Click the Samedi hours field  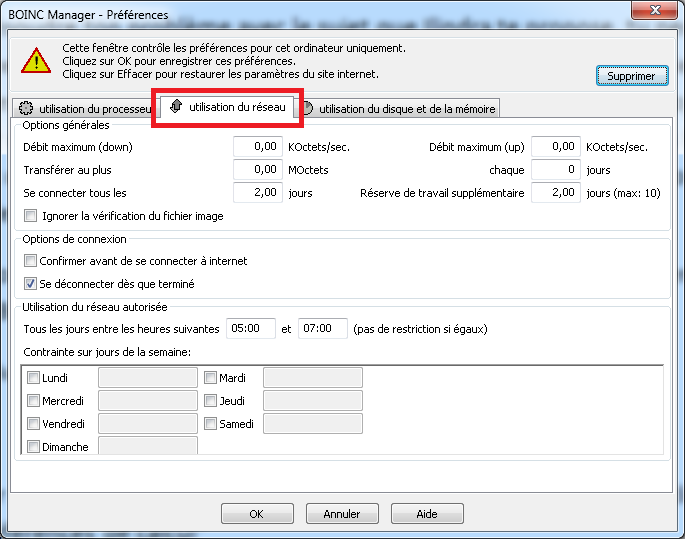point(313,424)
